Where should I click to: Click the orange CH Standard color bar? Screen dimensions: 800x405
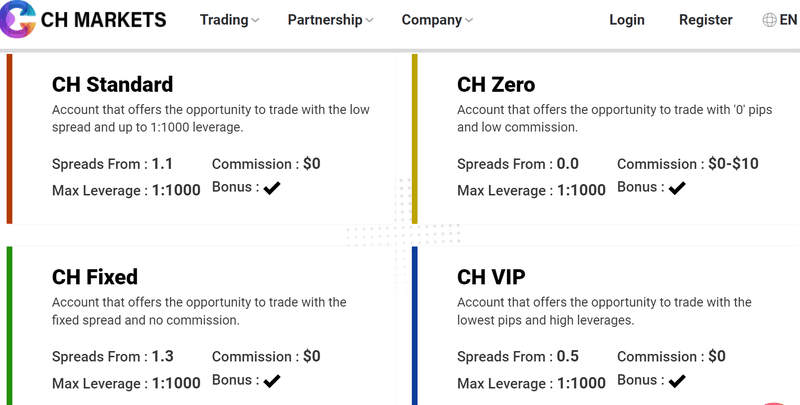[x=9, y=138]
